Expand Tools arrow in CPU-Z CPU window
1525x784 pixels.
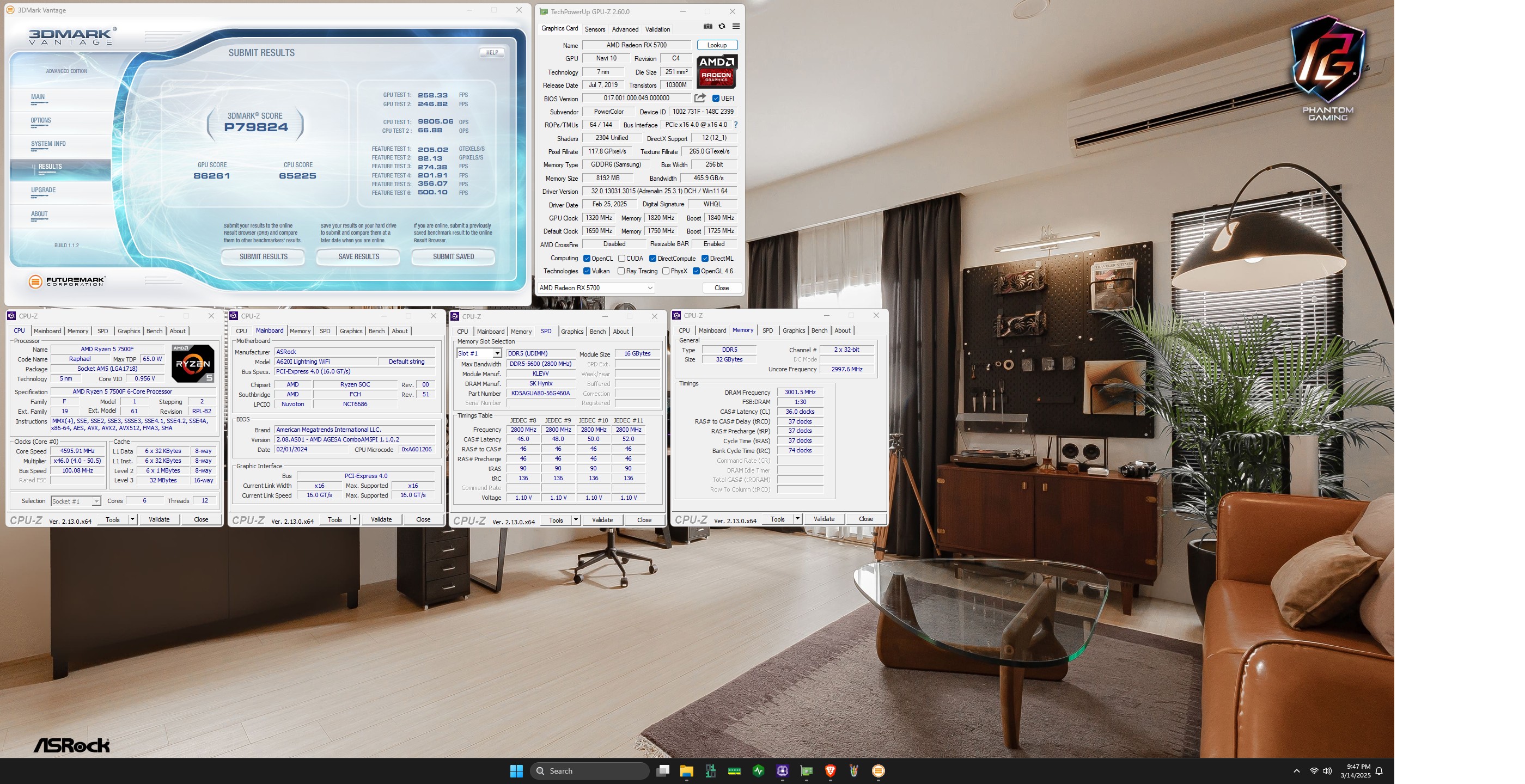tap(132, 519)
